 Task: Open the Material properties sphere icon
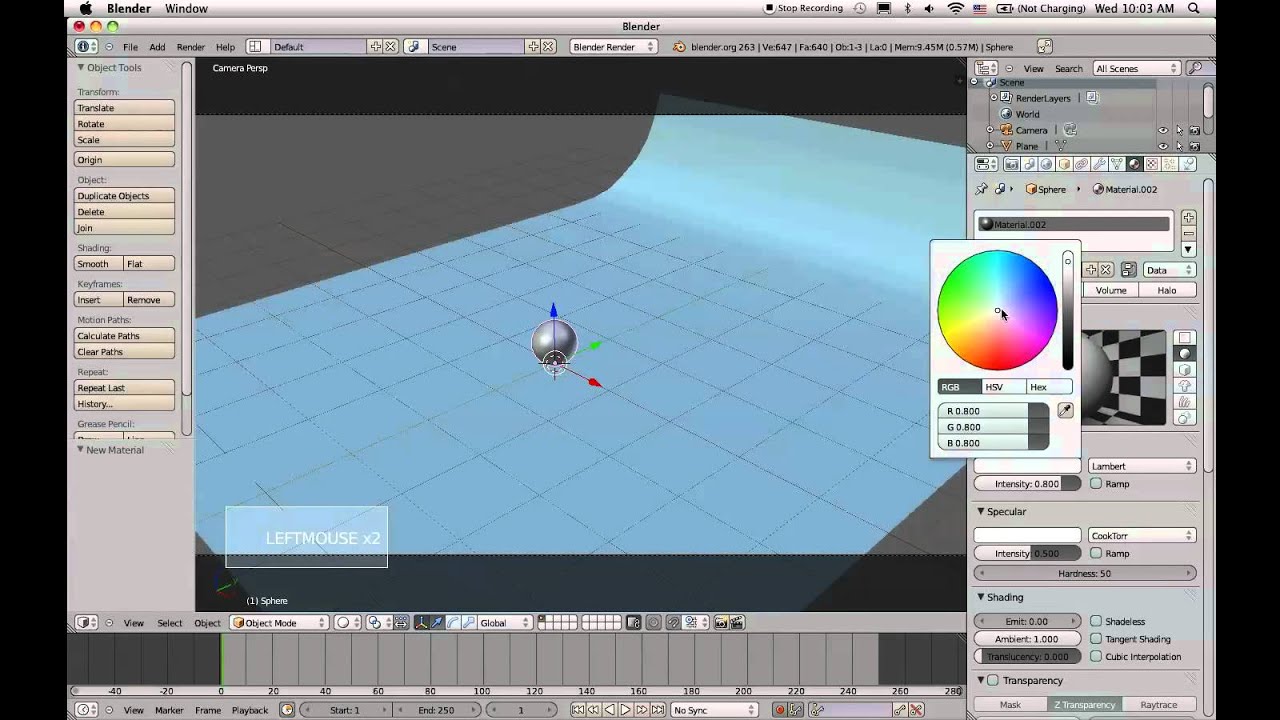(x=1134, y=164)
